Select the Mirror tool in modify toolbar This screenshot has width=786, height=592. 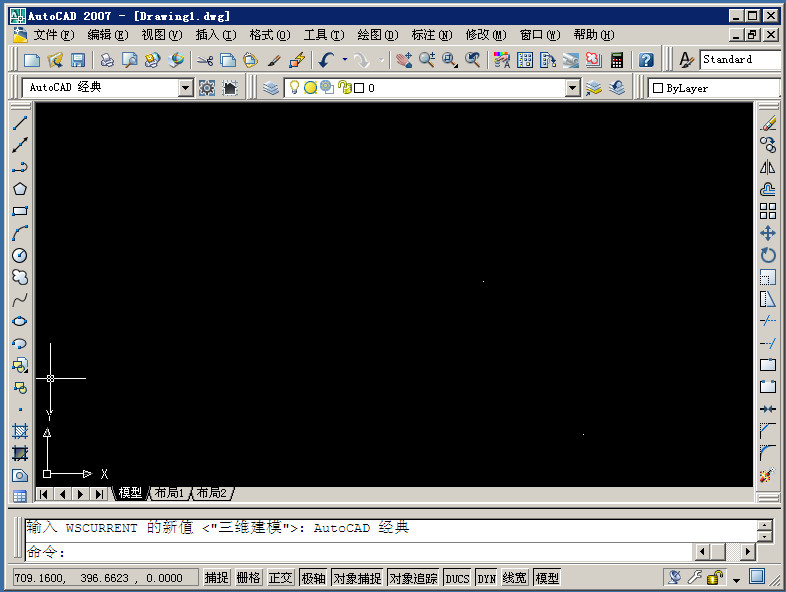(x=768, y=167)
